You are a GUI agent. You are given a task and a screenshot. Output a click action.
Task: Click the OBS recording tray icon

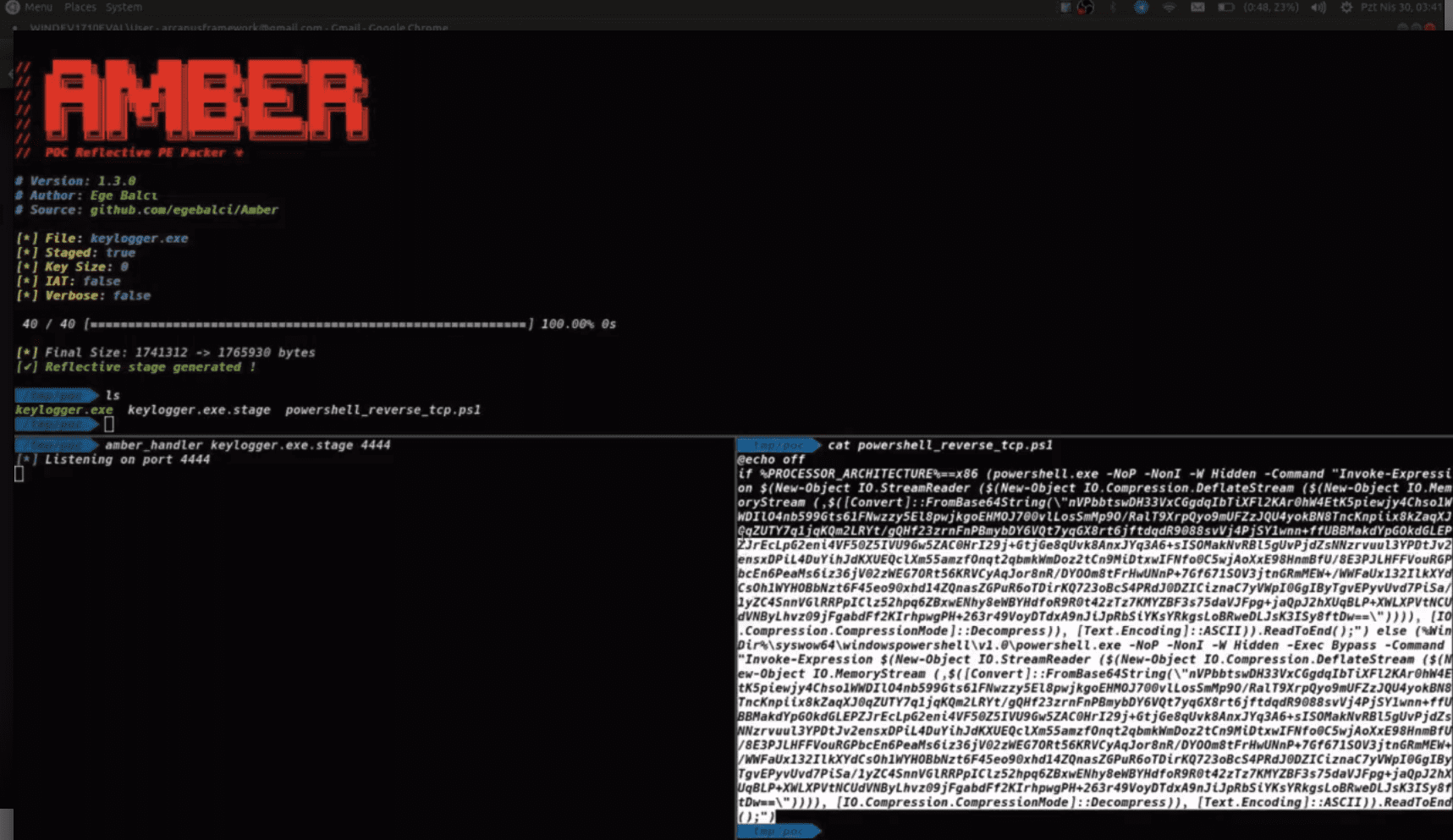click(1086, 8)
